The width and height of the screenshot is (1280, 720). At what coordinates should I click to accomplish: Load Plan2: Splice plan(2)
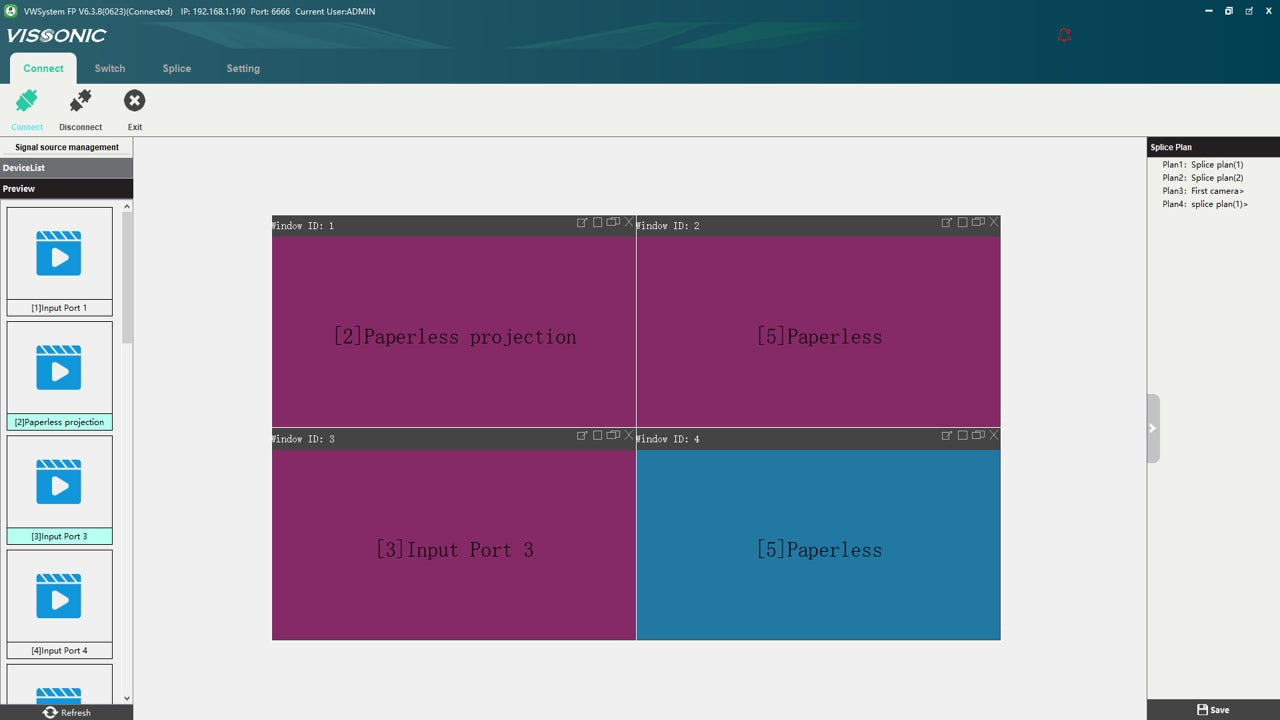(1203, 178)
